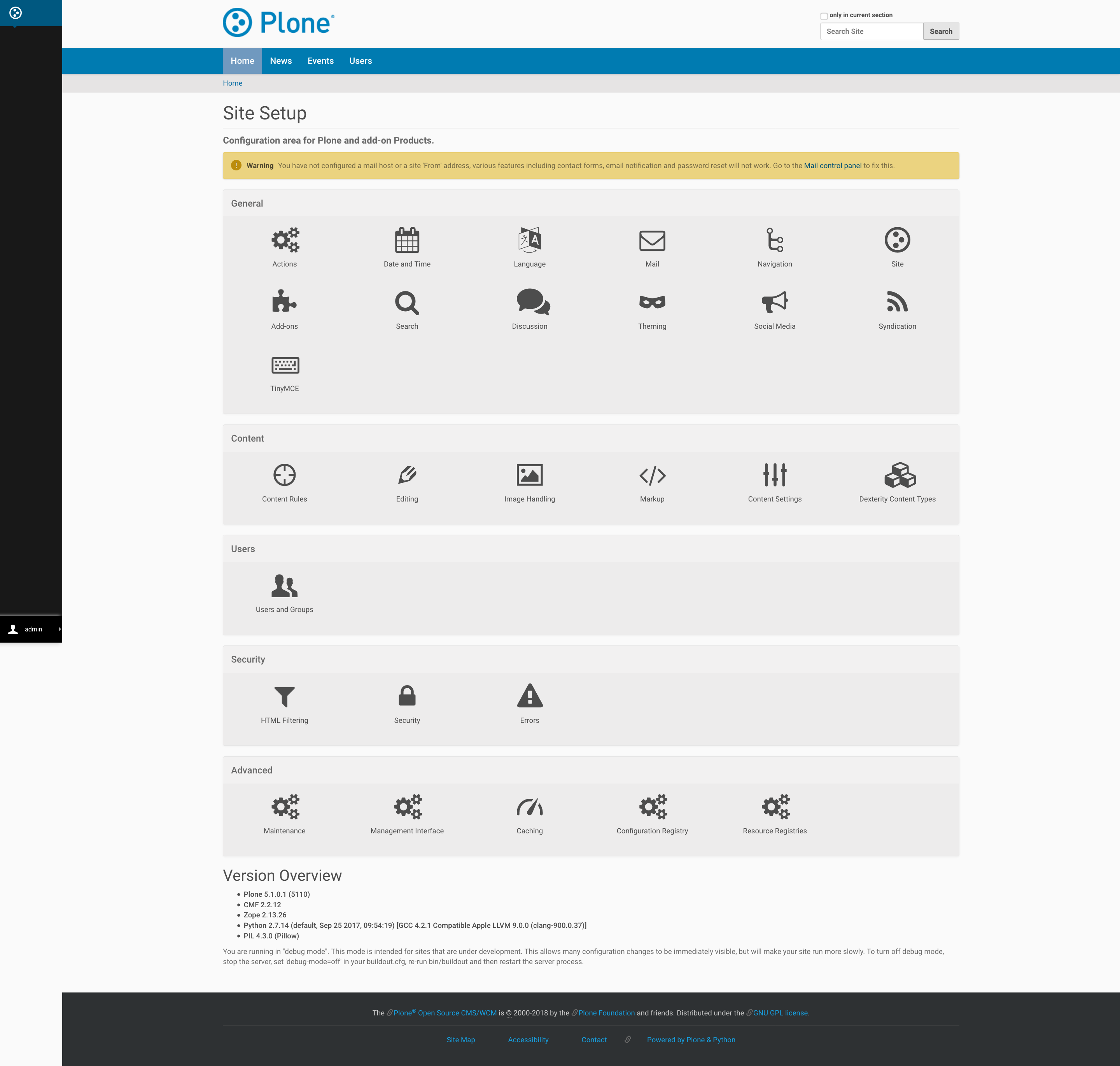Click the Search Site input field
Image resolution: width=1120 pixels, height=1066 pixels.
pos(870,31)
